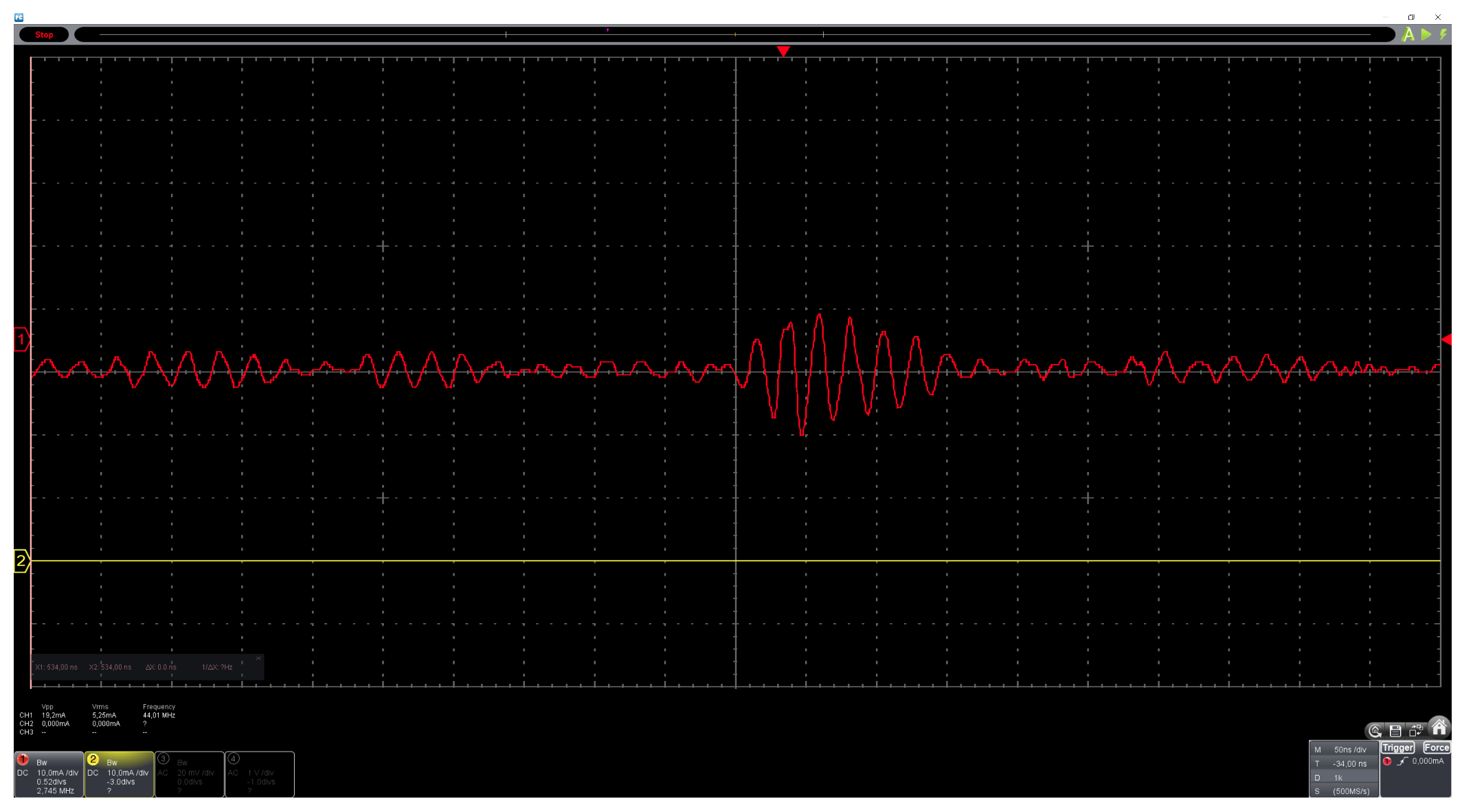Viewport: 1462px width, 812px height.
Task: Open the Trigger menu button
Action: (1398, 747)
